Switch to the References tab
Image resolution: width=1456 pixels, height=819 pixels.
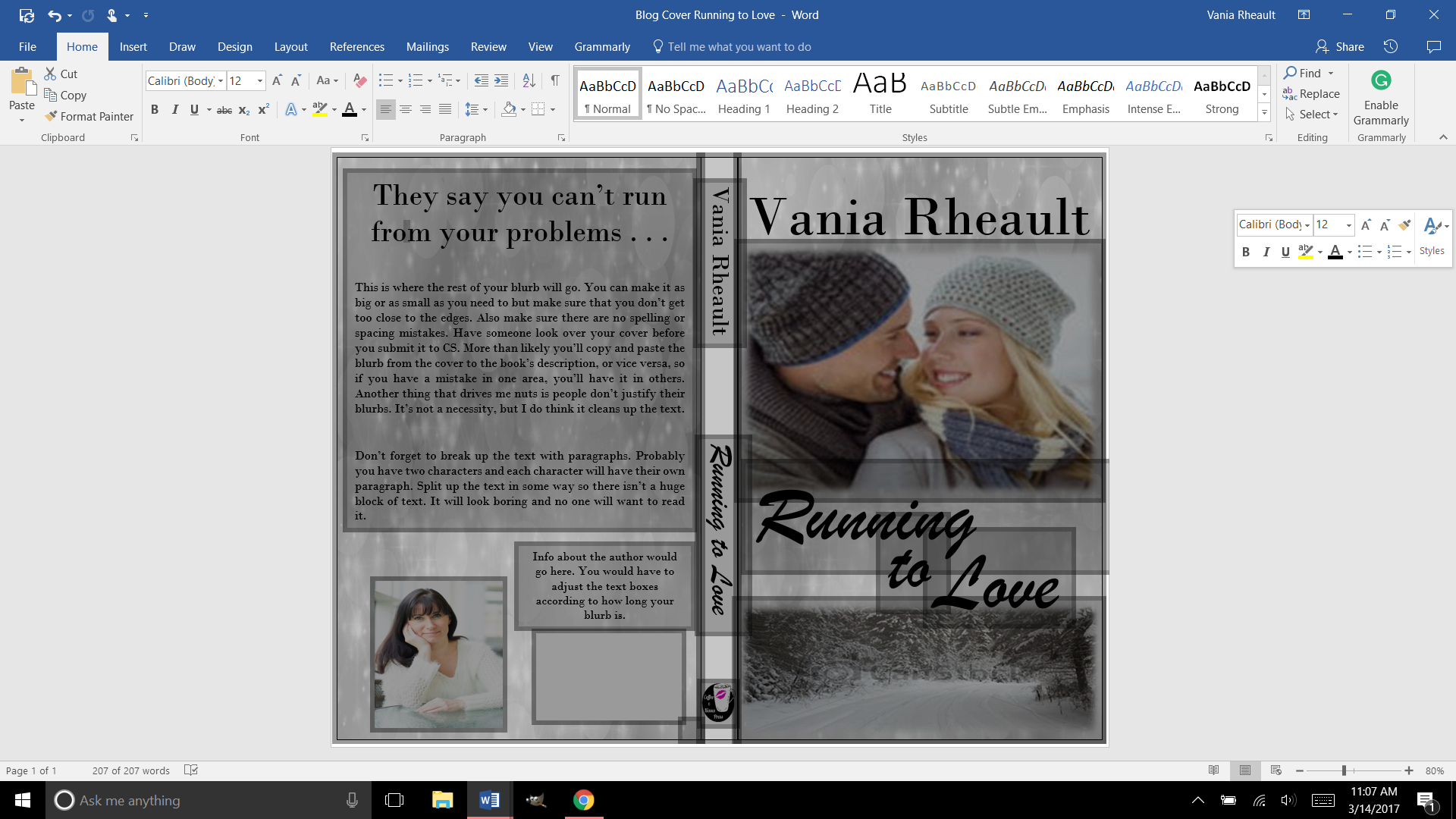(x=357, y=47)
